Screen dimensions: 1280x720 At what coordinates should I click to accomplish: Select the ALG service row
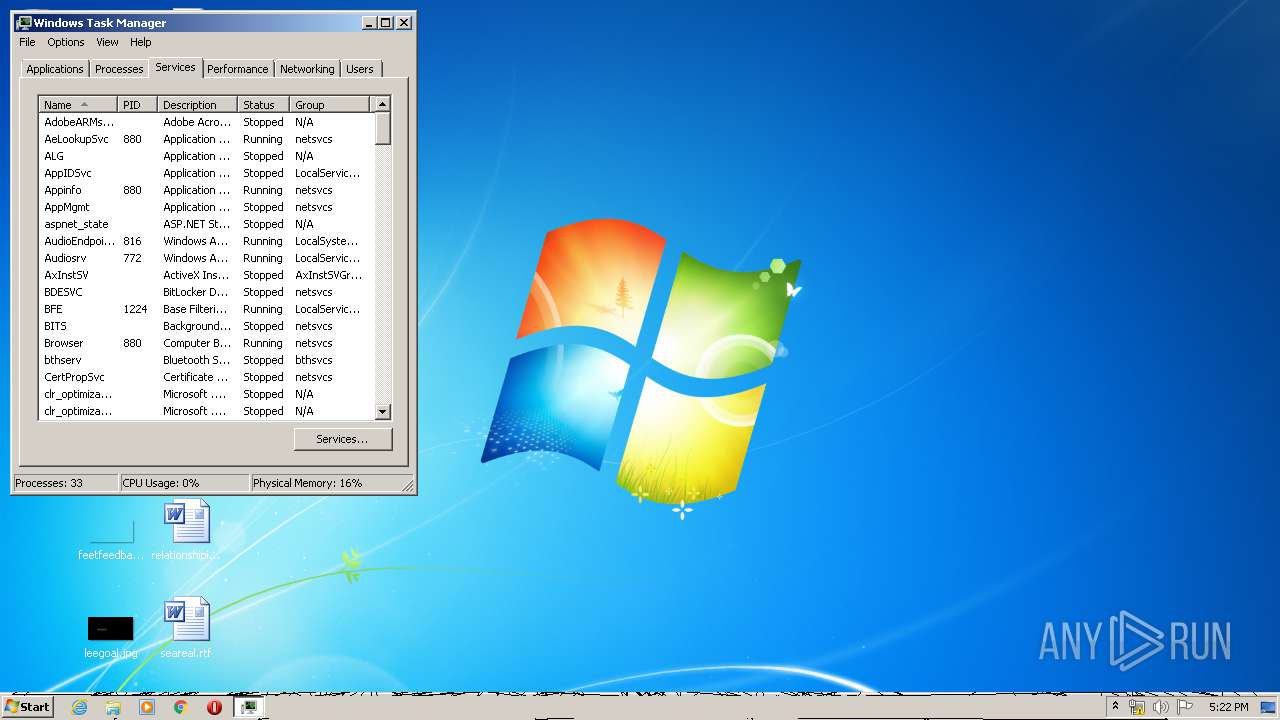point(206,156)
